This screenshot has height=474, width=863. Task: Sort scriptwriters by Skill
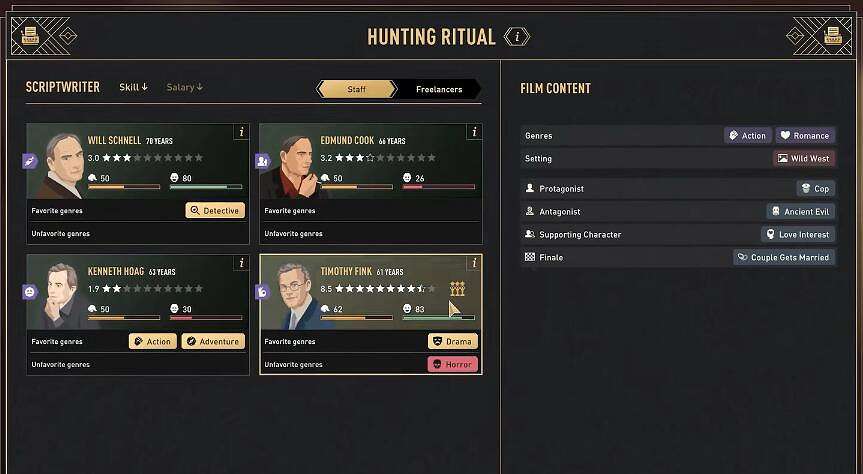pos(133,87)
